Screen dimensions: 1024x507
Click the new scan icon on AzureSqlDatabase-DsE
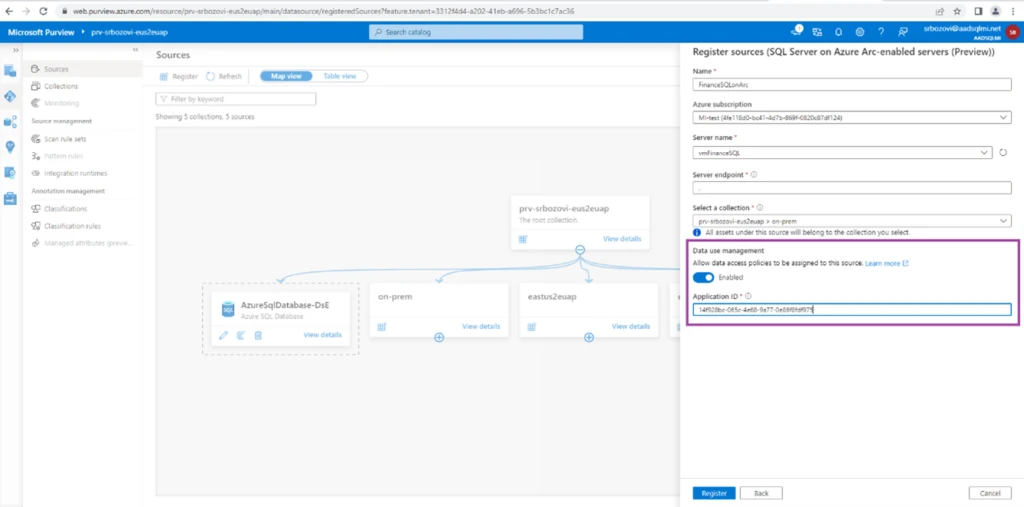(240, 335)
